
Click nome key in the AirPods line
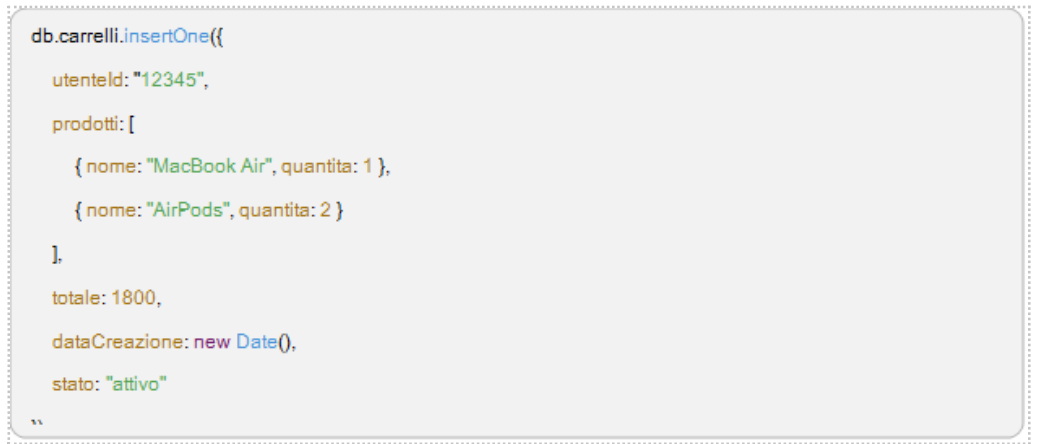[111, 211]
